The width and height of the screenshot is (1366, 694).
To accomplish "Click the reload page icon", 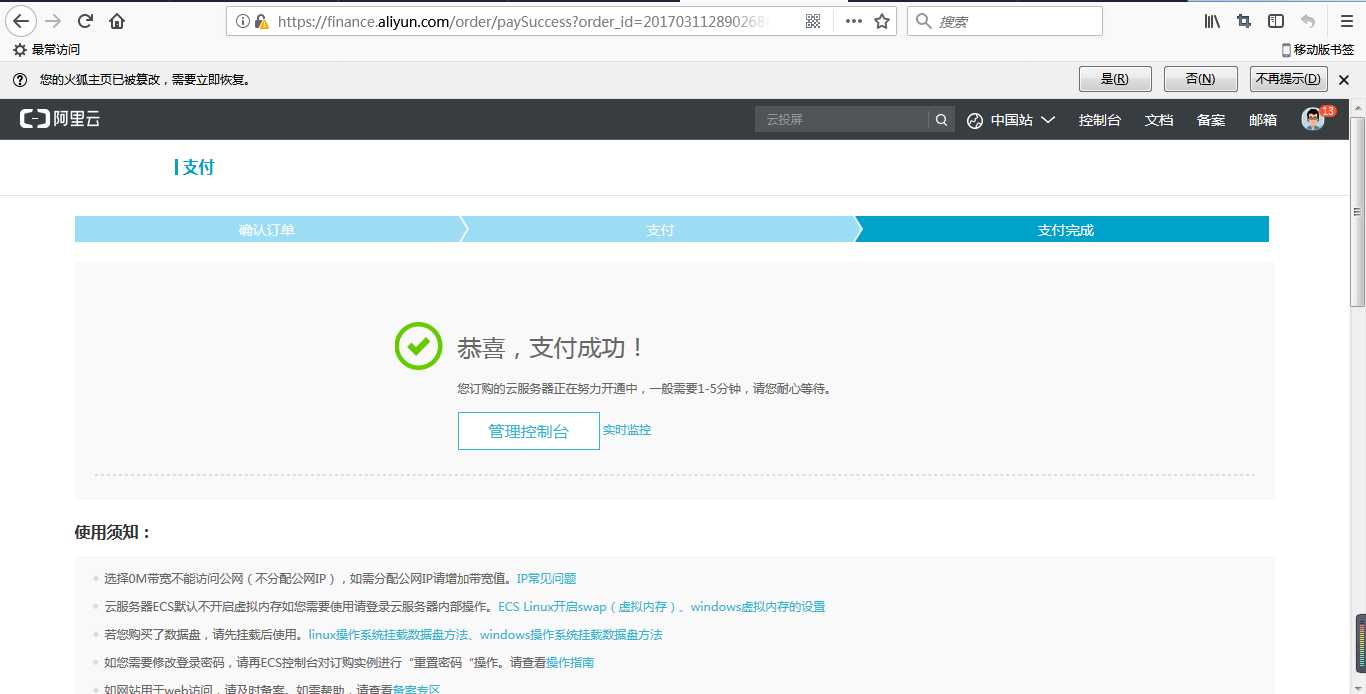I will [x=84, y=20].
